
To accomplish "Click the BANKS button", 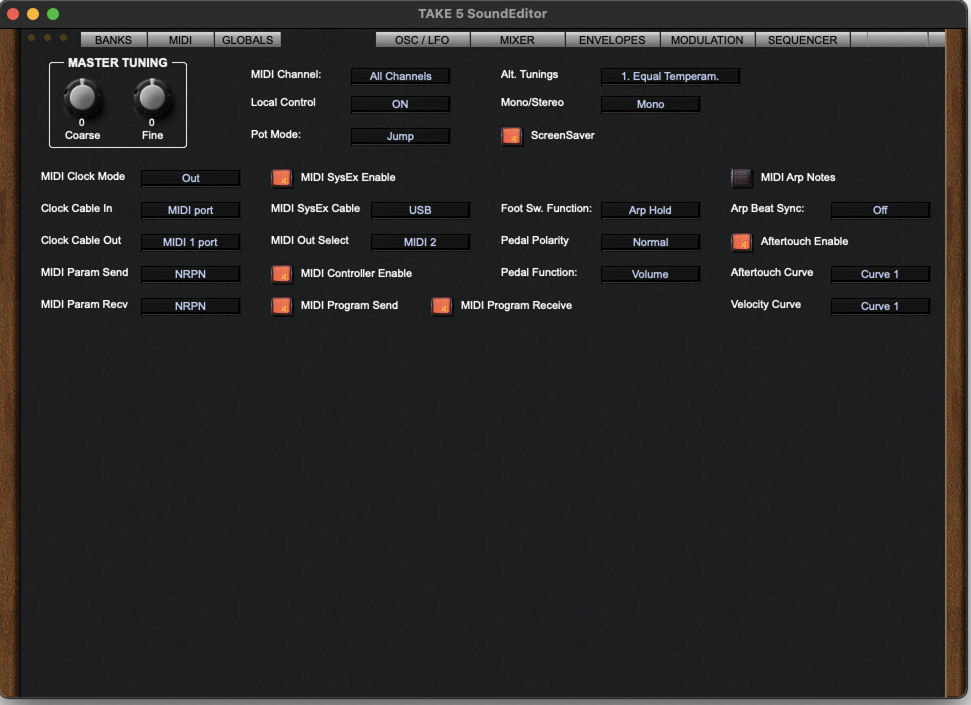I will tap(113, 40).
